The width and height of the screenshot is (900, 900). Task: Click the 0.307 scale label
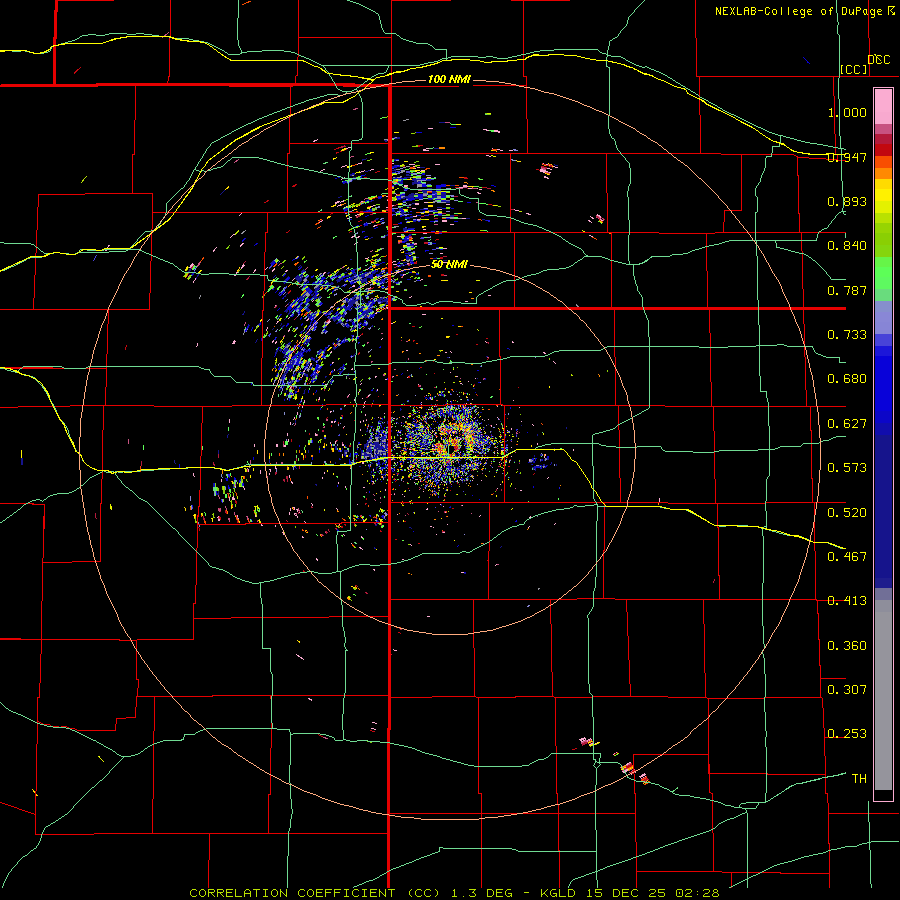847,689
